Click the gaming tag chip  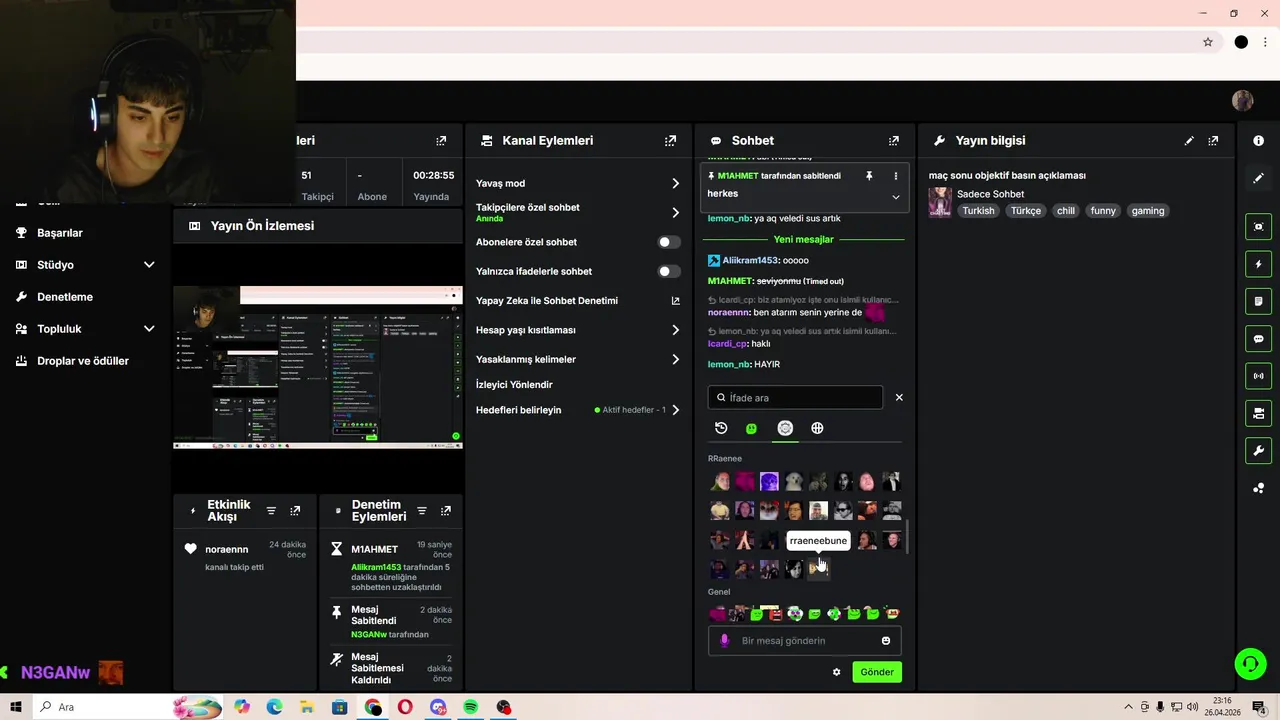(1148, 211)
